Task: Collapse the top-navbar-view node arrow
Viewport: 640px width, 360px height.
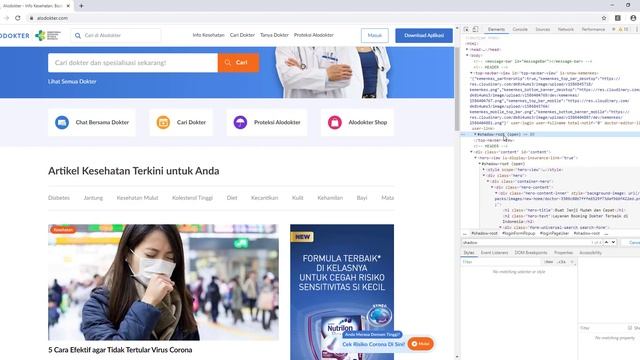Action: tap(471, 73)
